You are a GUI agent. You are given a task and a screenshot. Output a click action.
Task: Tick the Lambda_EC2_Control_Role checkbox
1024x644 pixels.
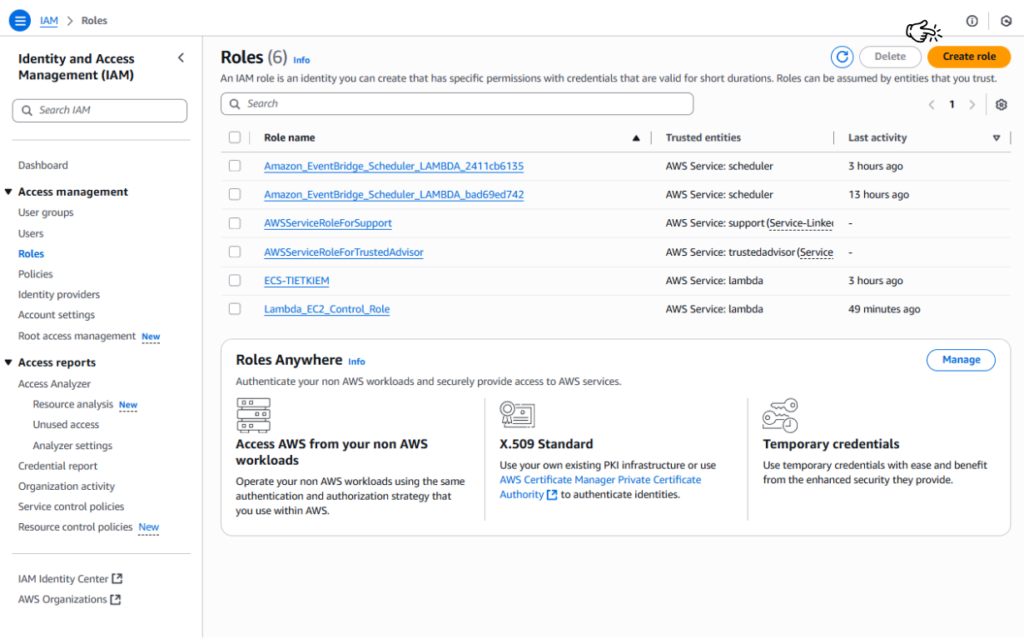click(235, 309)
